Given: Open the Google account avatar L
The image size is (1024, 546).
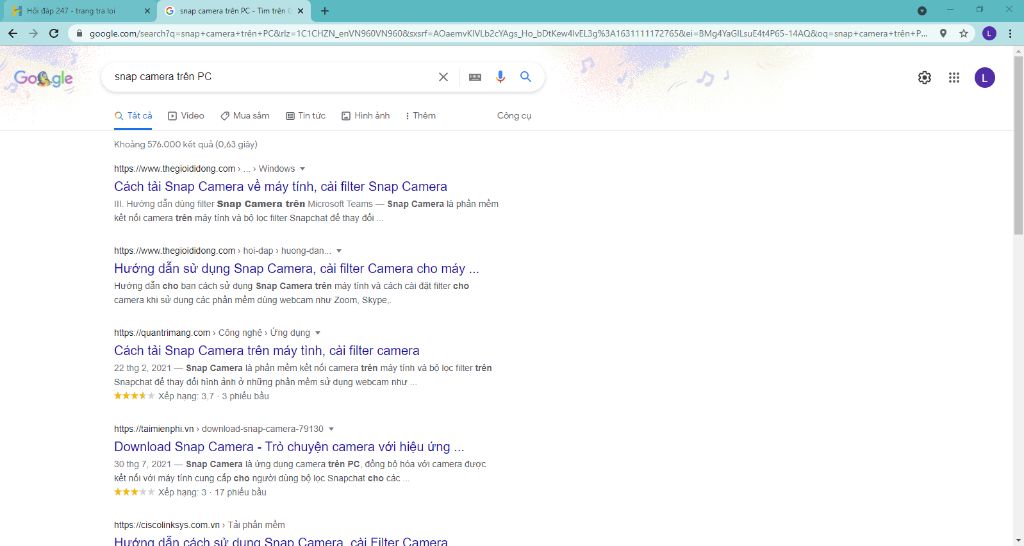Looking at the screenshot, I should [985, 78].
